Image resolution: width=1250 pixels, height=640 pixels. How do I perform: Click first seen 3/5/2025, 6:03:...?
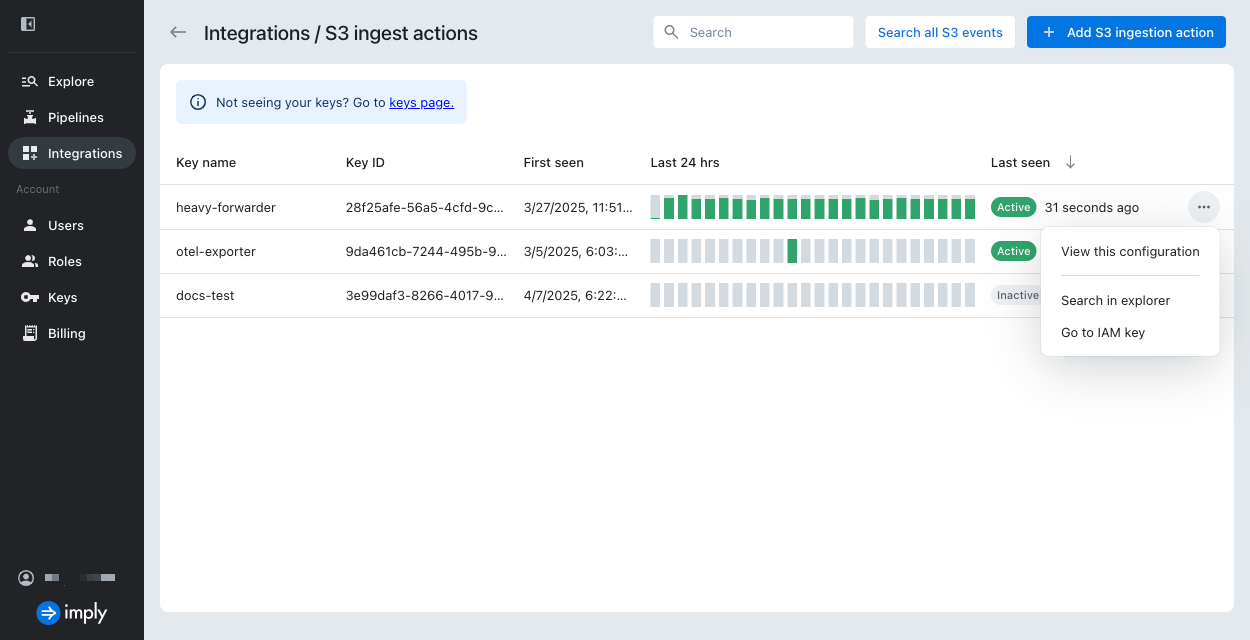[575, 251]
